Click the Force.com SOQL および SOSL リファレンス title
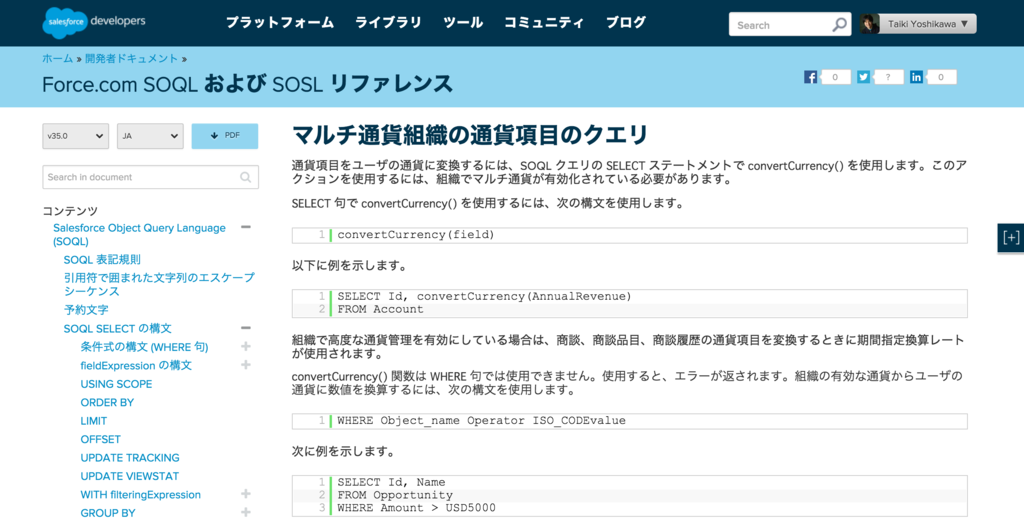Screen dimensions: 1024x524 click(x=248, y=84)
